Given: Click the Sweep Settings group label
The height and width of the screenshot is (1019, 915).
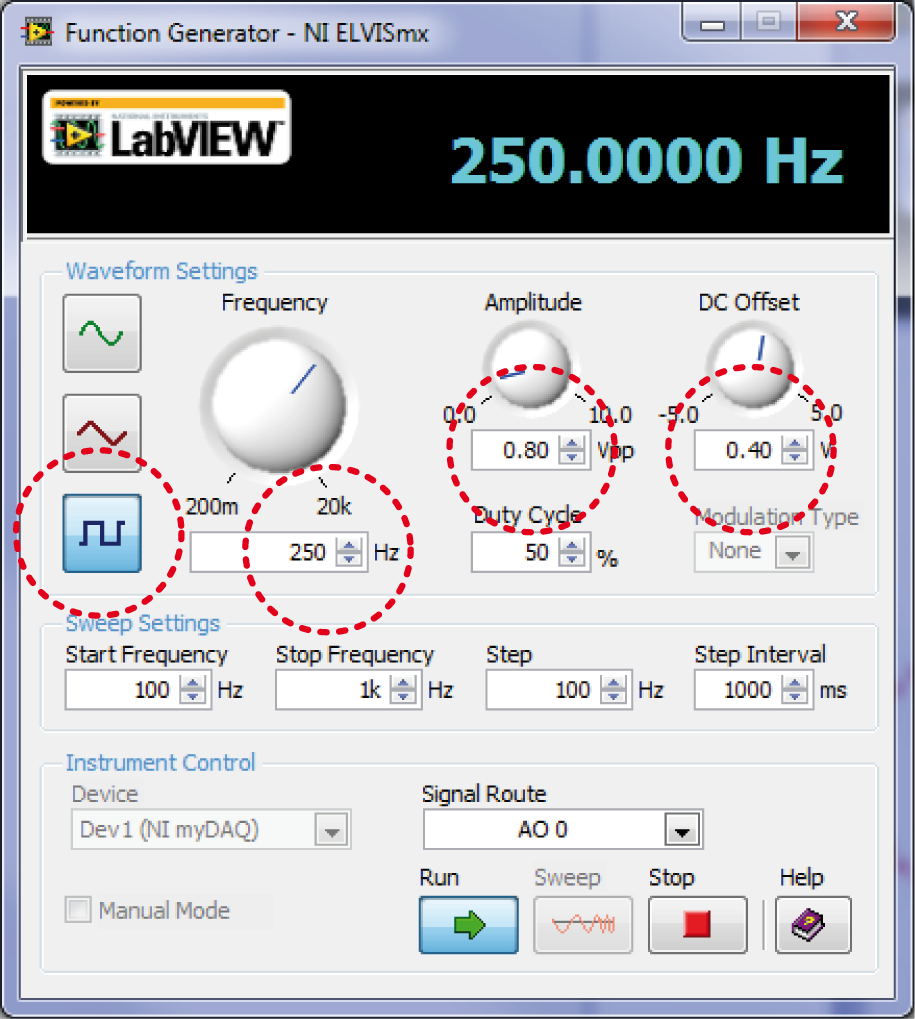Looking at the screenshot, I should 143,623.
